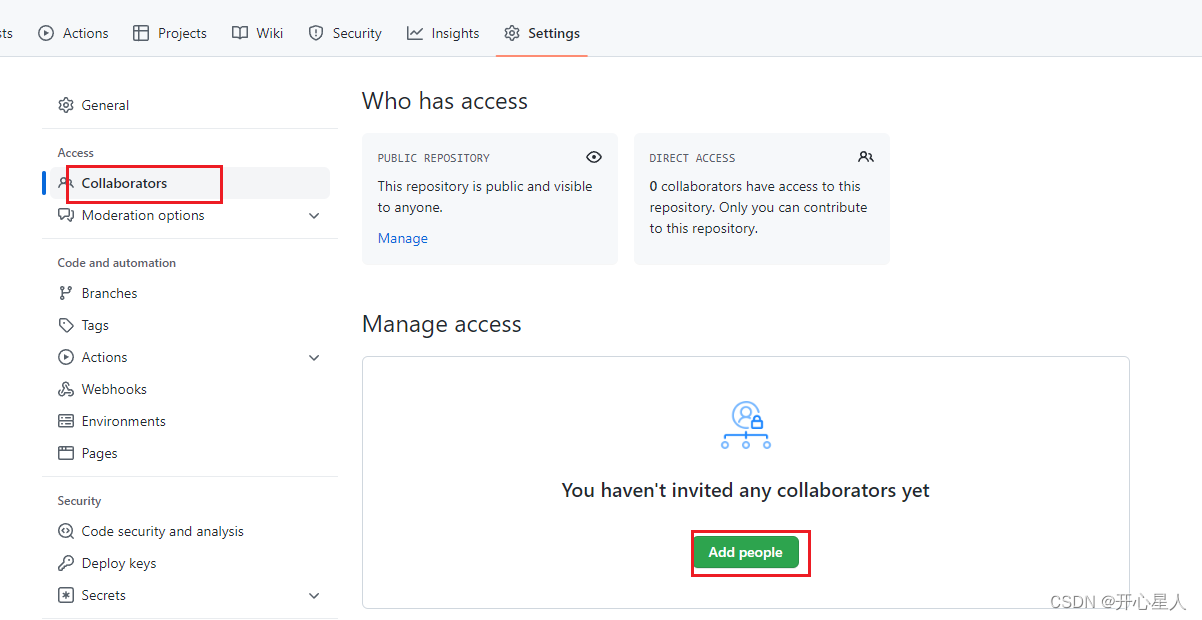Click the gear icon next to General

click(x=66, y=105)
